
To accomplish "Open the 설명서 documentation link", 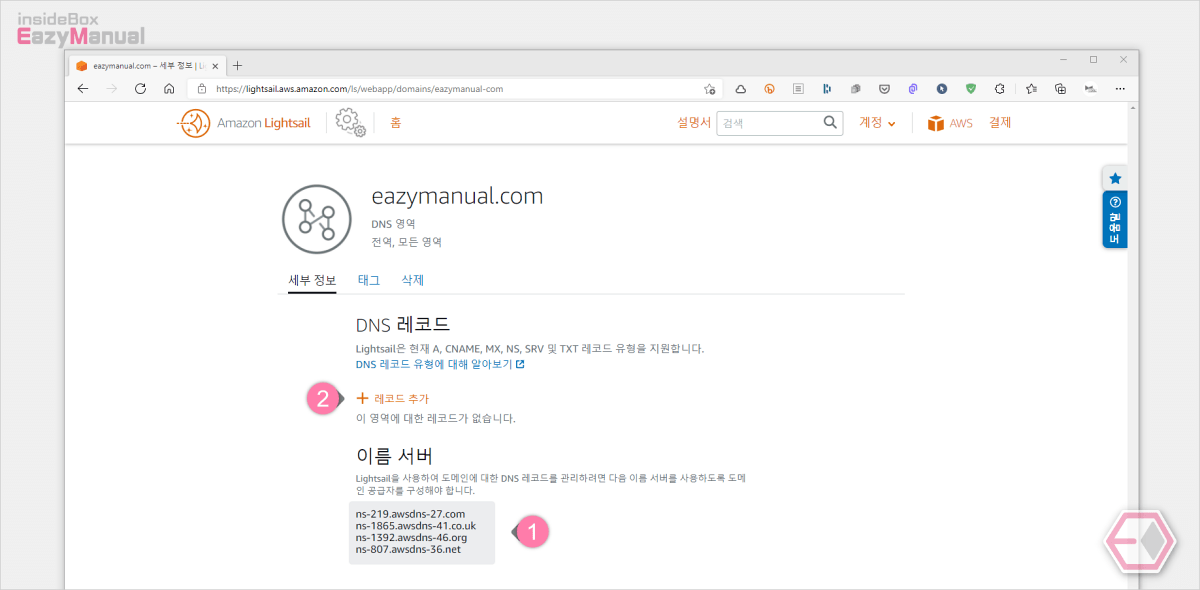I will click(x=693, y=123).
